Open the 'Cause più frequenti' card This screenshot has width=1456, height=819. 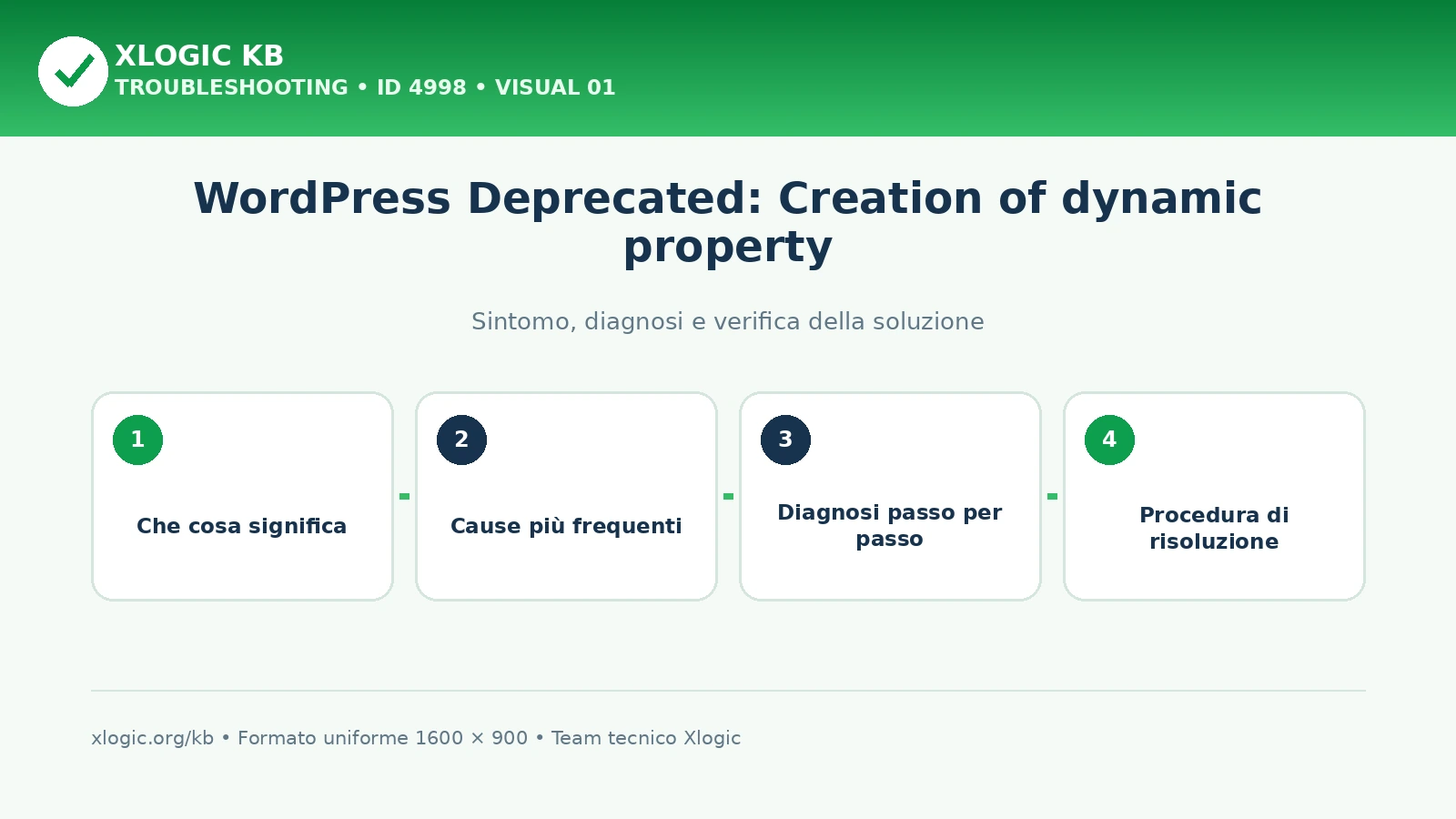[566, 496]
